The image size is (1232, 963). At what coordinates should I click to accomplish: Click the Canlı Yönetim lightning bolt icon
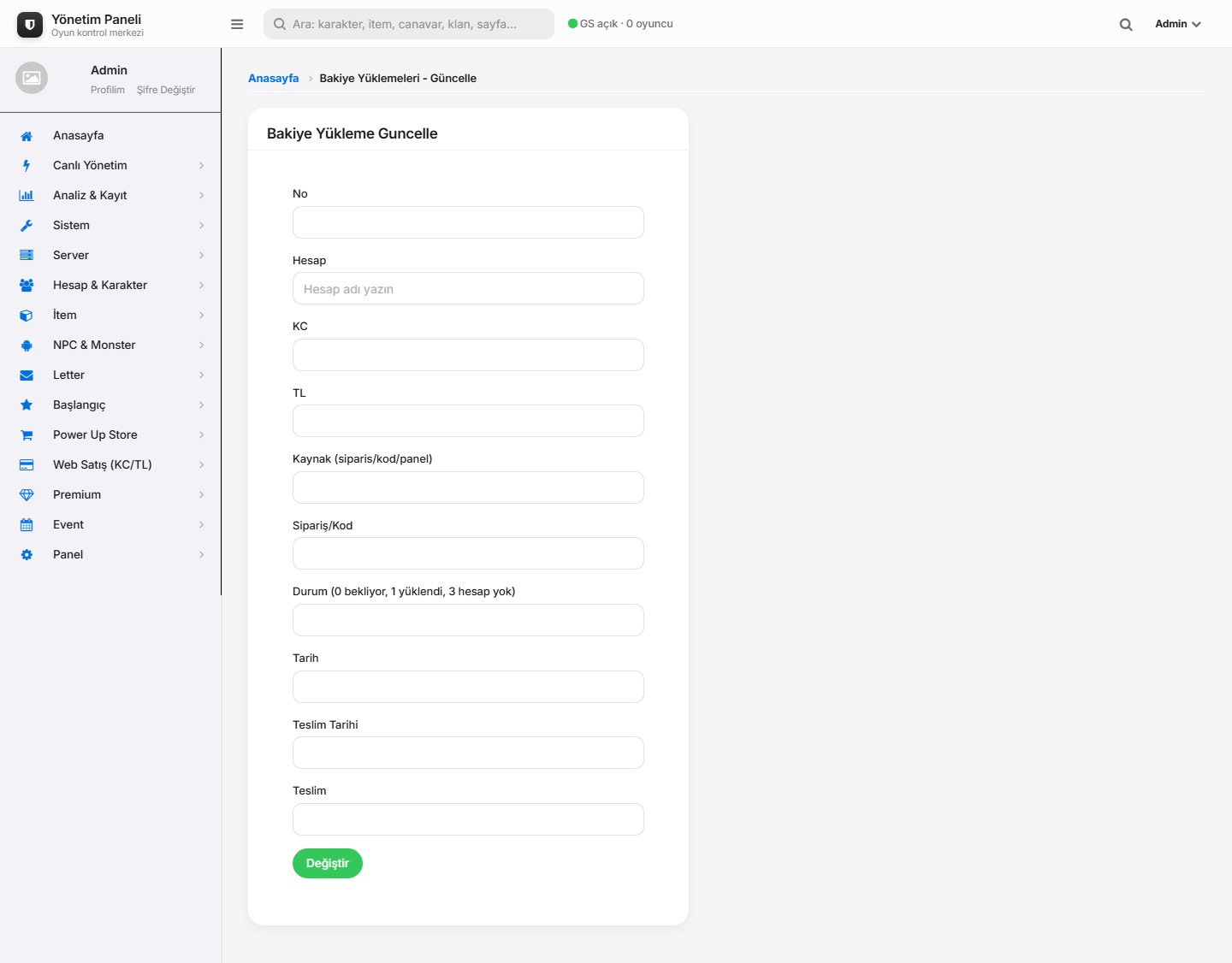(x=27, y=166)
